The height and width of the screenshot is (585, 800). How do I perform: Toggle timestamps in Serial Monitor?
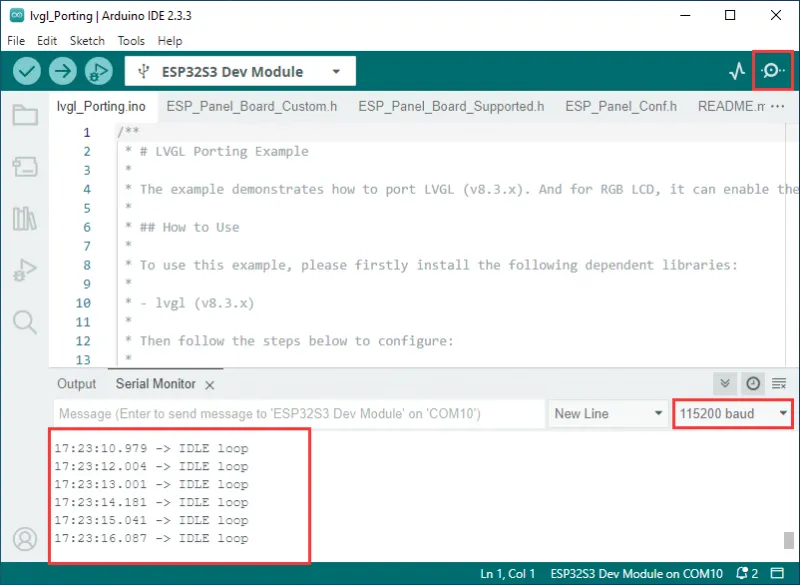coord(753,384)
